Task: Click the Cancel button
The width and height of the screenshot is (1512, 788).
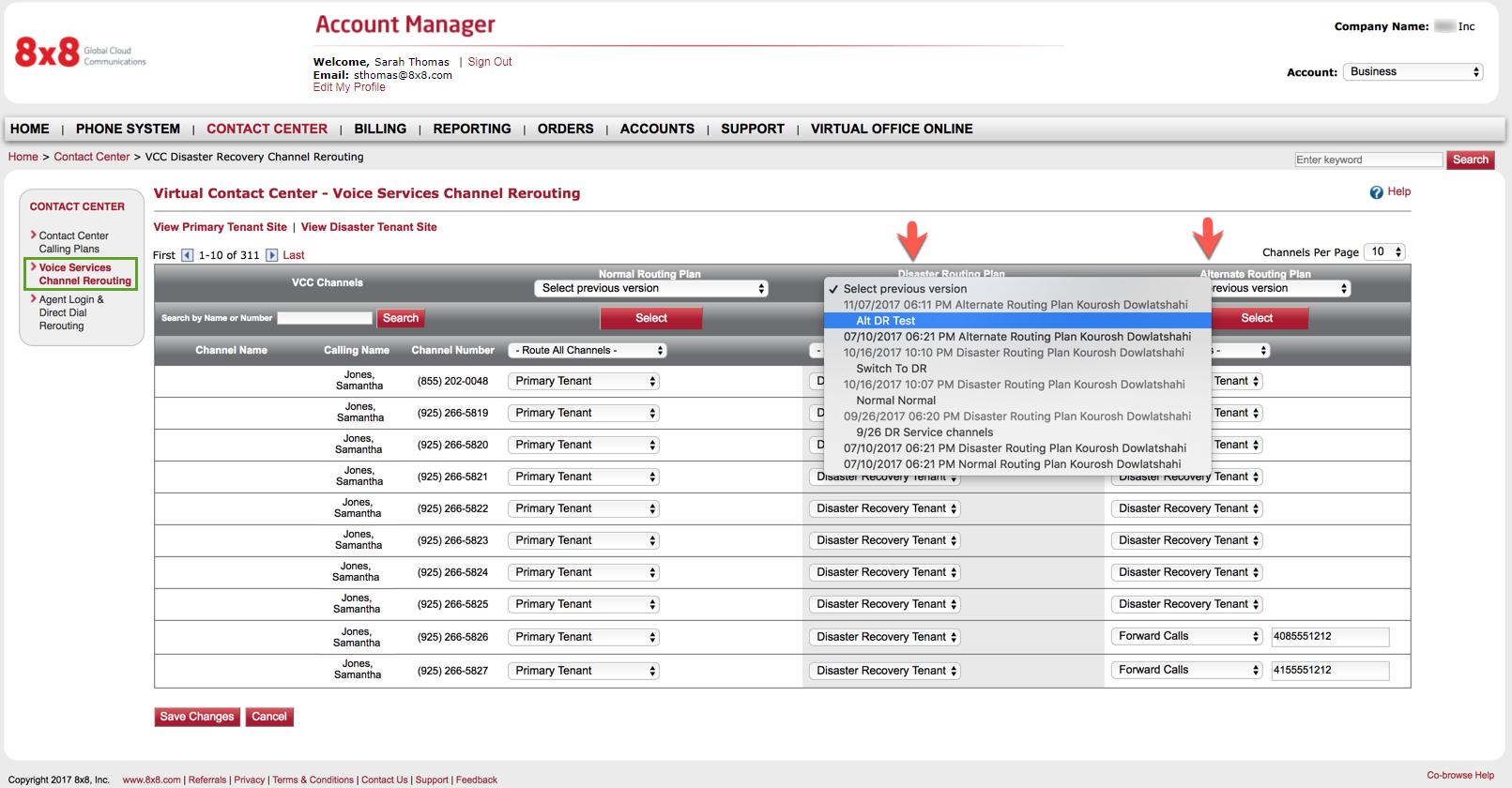Action: (269, 717)
